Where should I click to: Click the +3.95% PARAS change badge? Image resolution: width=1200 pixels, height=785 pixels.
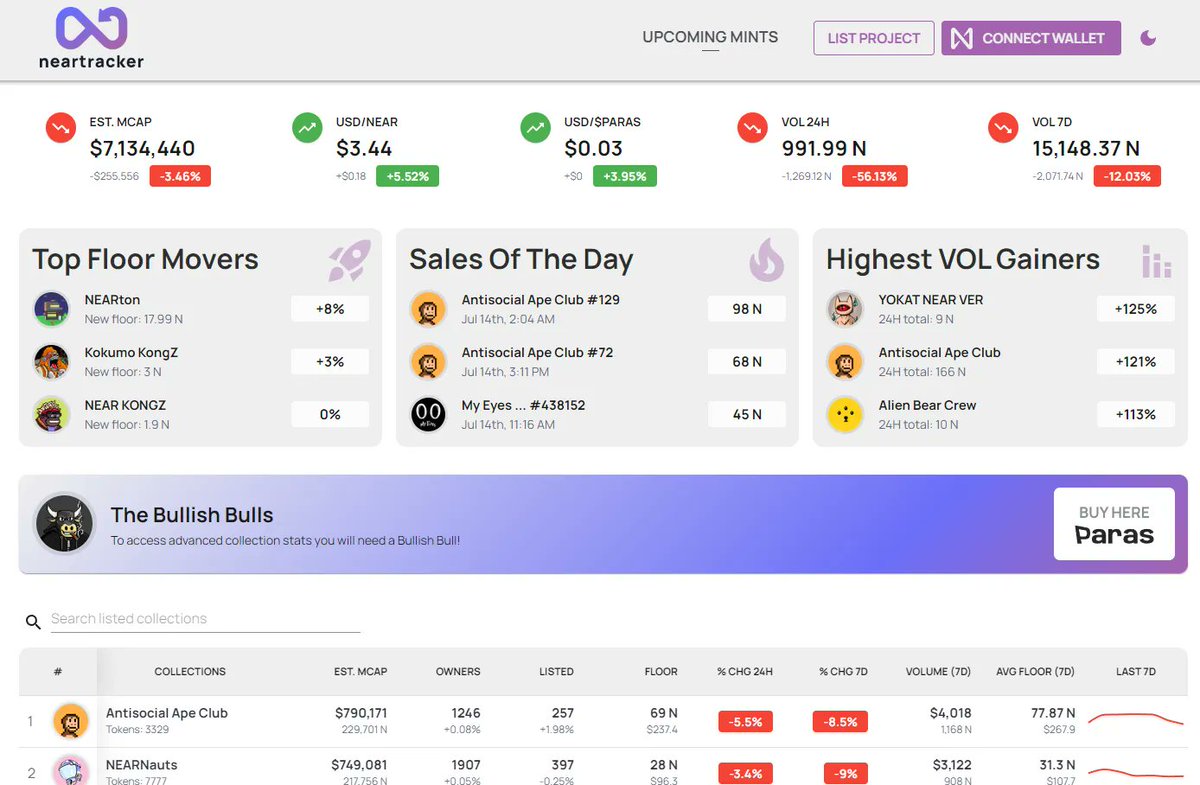coord(625,176)
